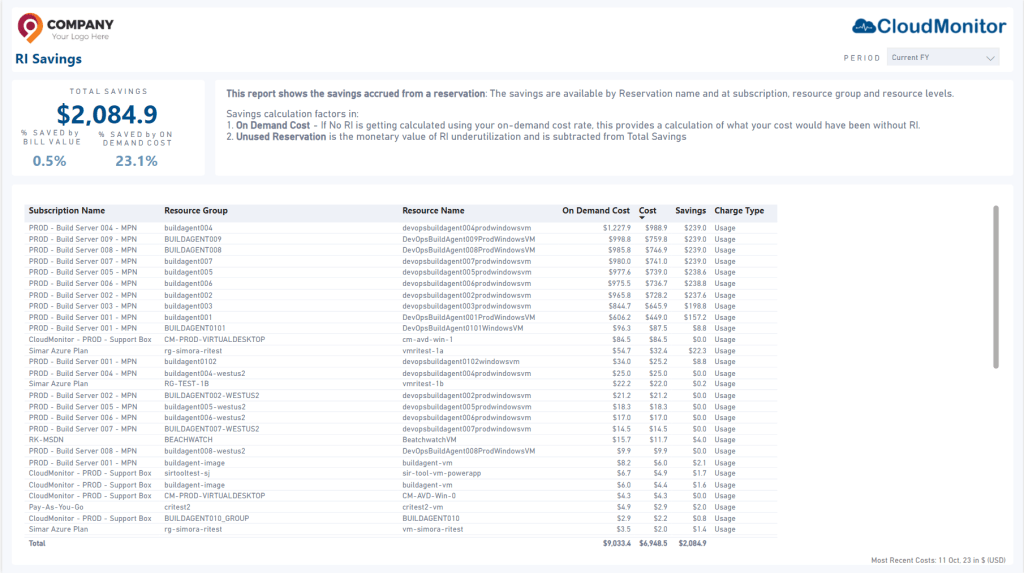The image size is (1024, 573).
Task: Click resource name vm-simora-ritest
Action: 432,529
